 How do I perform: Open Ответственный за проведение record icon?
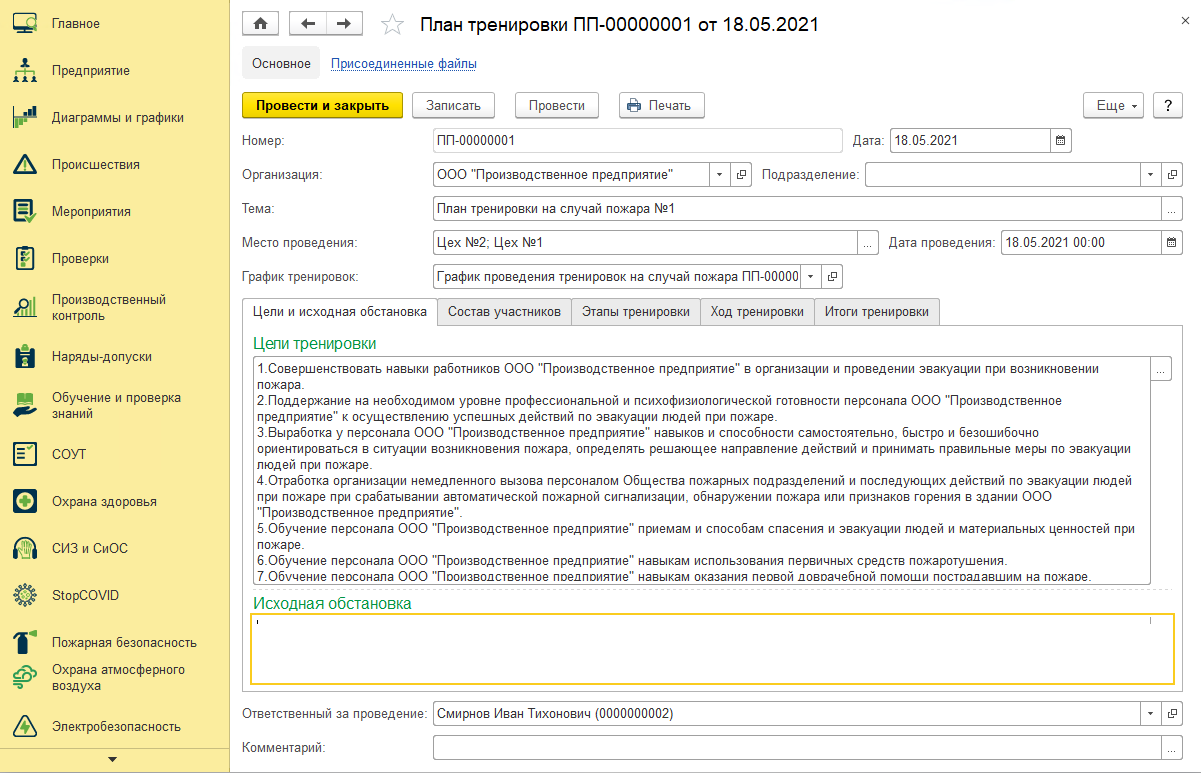[x=1172, y=714]
